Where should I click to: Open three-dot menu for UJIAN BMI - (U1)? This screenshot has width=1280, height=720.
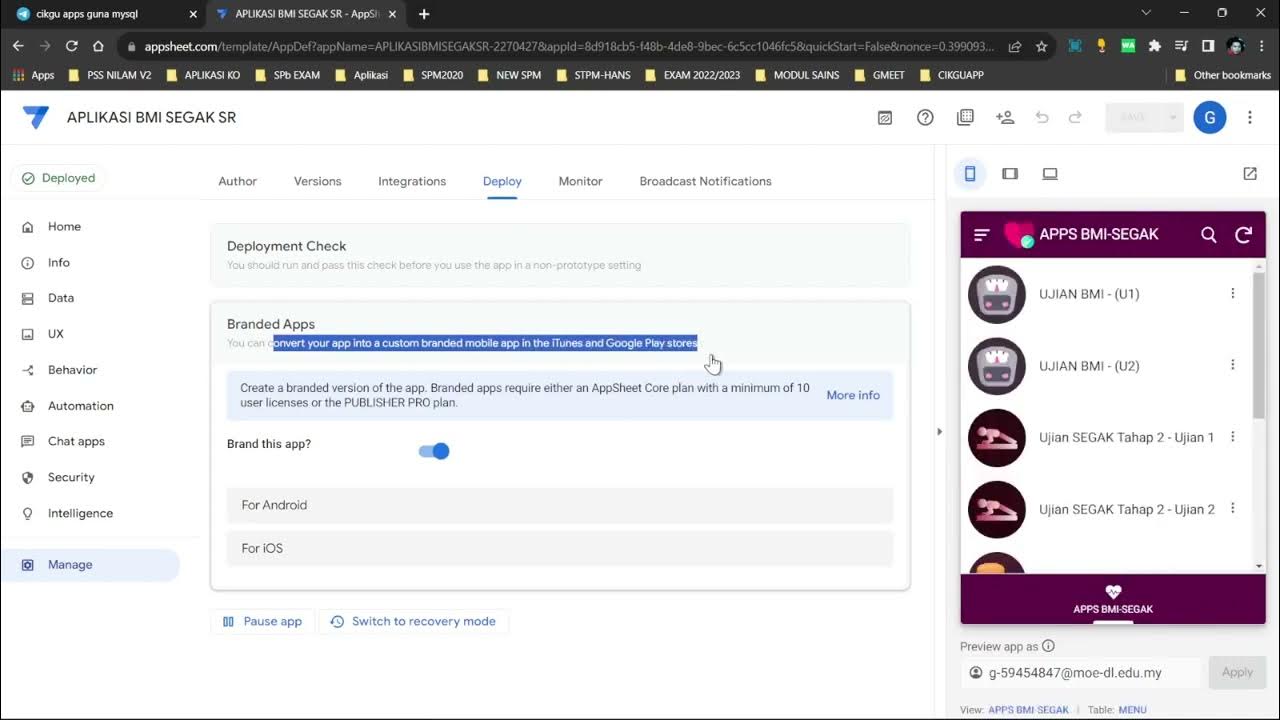[x=1232, y=293]
